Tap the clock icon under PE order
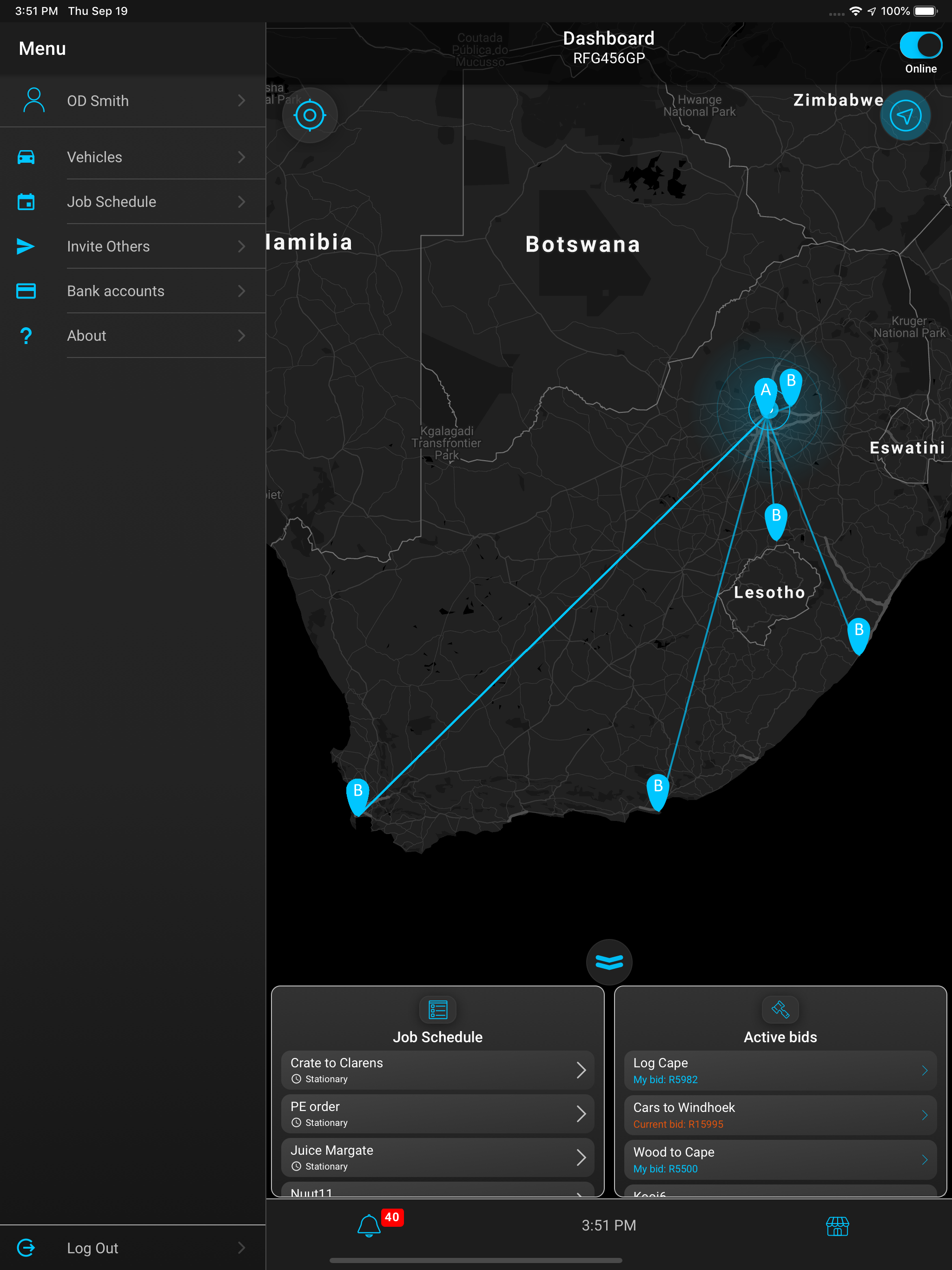952x1270 pixels. (296, 1123)
